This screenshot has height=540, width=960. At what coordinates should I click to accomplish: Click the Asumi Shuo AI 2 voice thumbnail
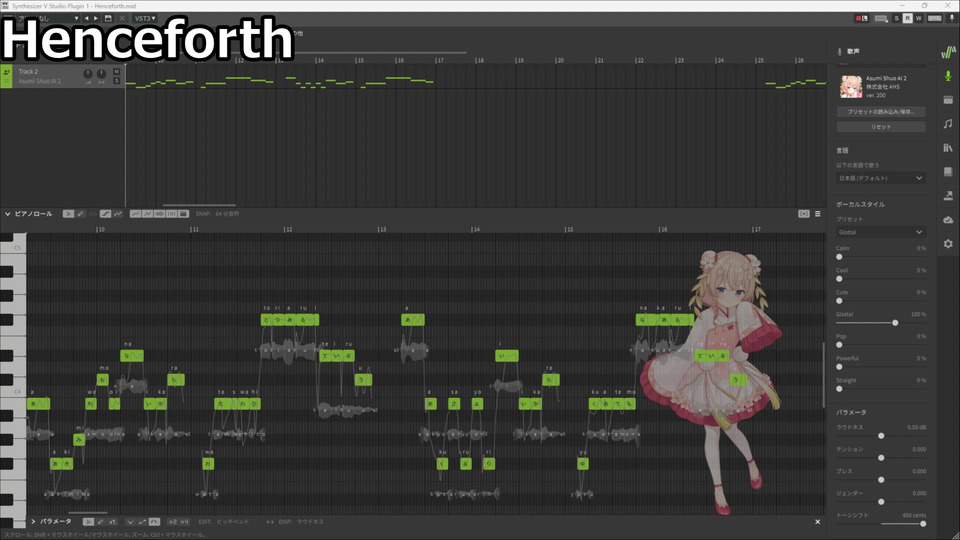851,87
